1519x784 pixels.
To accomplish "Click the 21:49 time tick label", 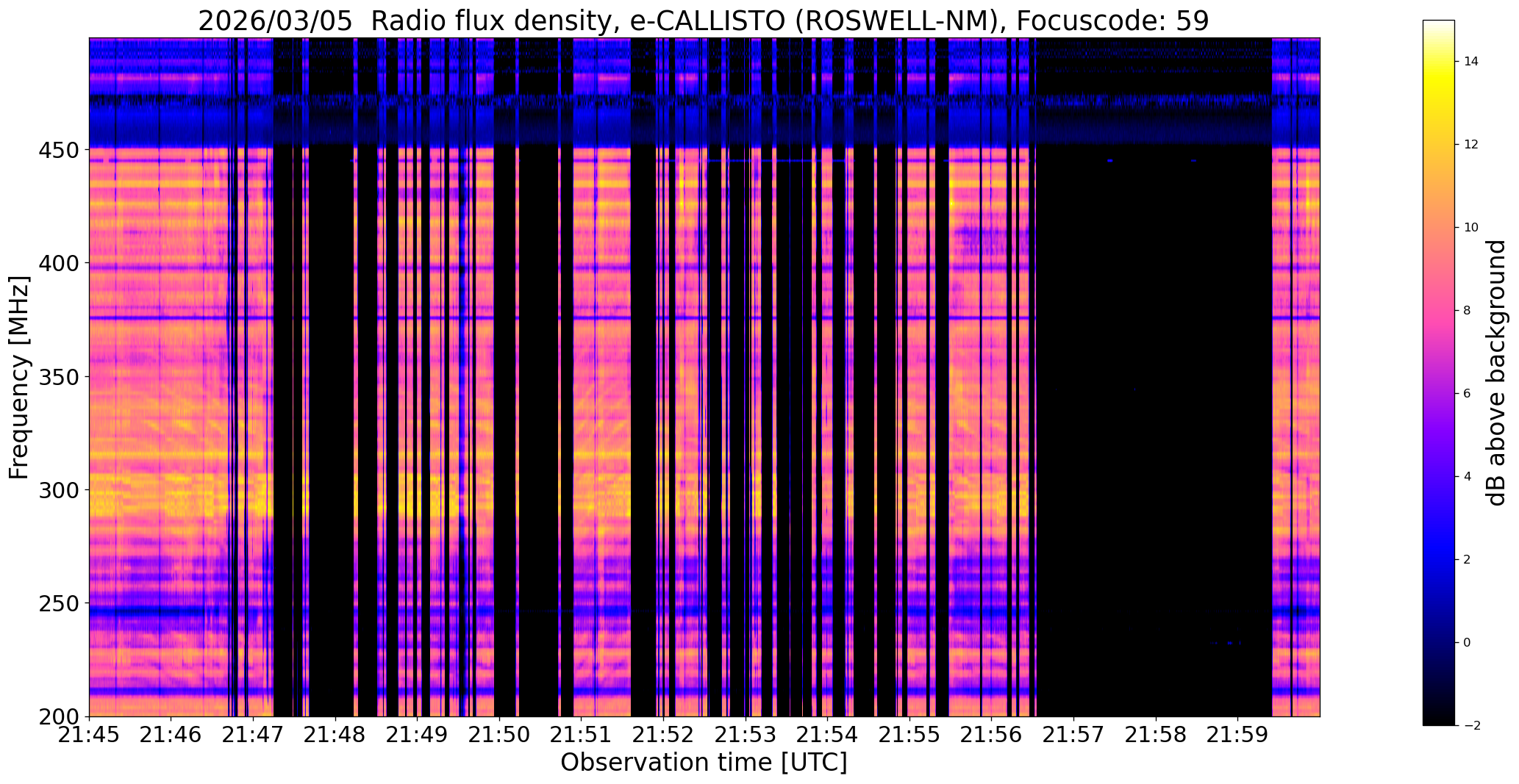I will pos(418,736).
